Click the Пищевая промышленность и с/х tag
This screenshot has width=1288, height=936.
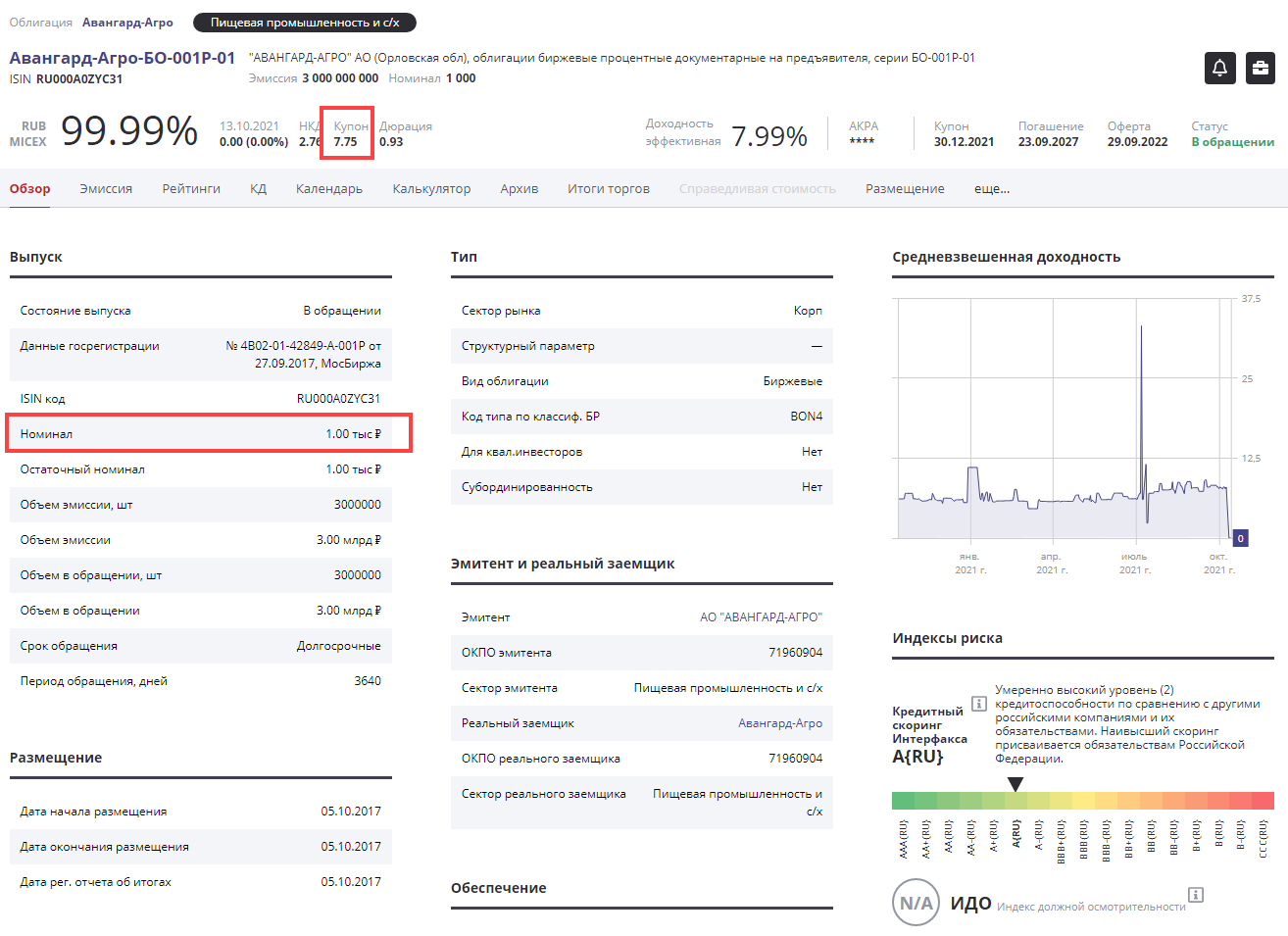click(x=305, y=23)
